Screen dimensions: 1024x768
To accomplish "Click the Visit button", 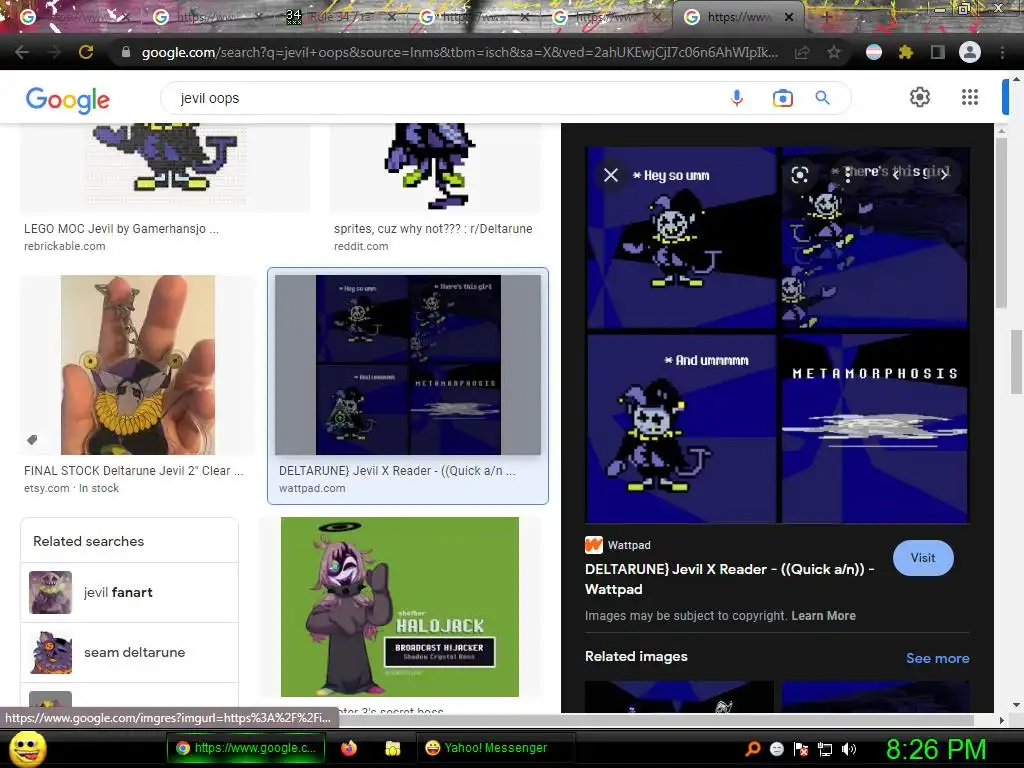I will 923,558.
